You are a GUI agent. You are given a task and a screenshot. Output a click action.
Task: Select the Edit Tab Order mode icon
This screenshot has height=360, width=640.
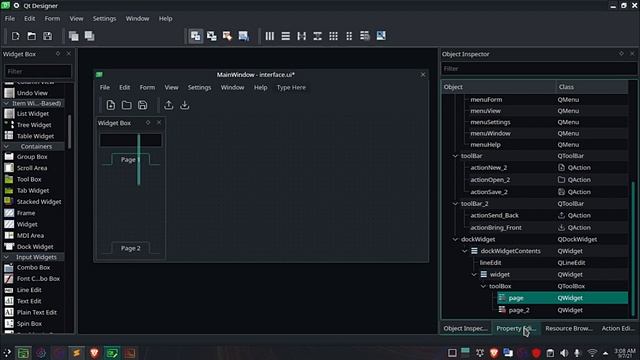[244, 36]
